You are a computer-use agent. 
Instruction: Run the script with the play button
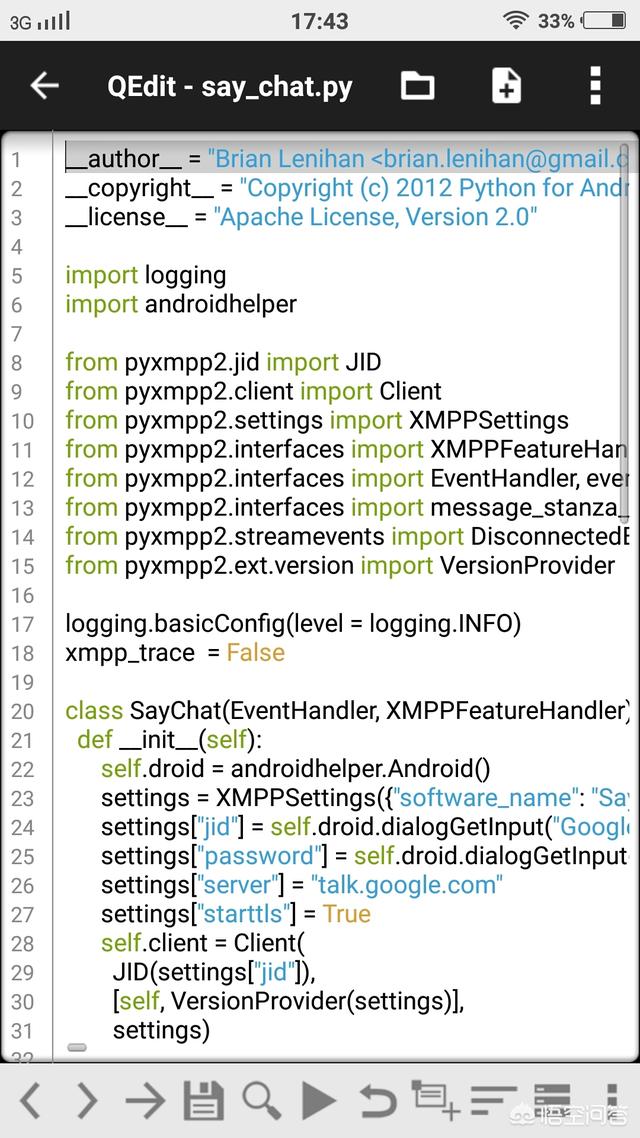pos(319,1101)
